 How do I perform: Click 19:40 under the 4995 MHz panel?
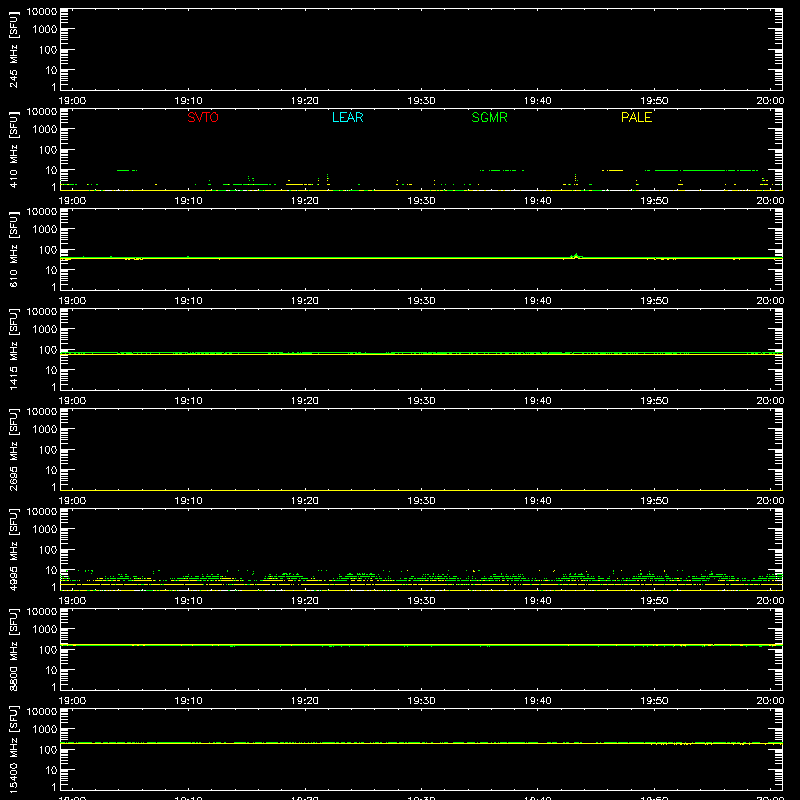point(538,601)
